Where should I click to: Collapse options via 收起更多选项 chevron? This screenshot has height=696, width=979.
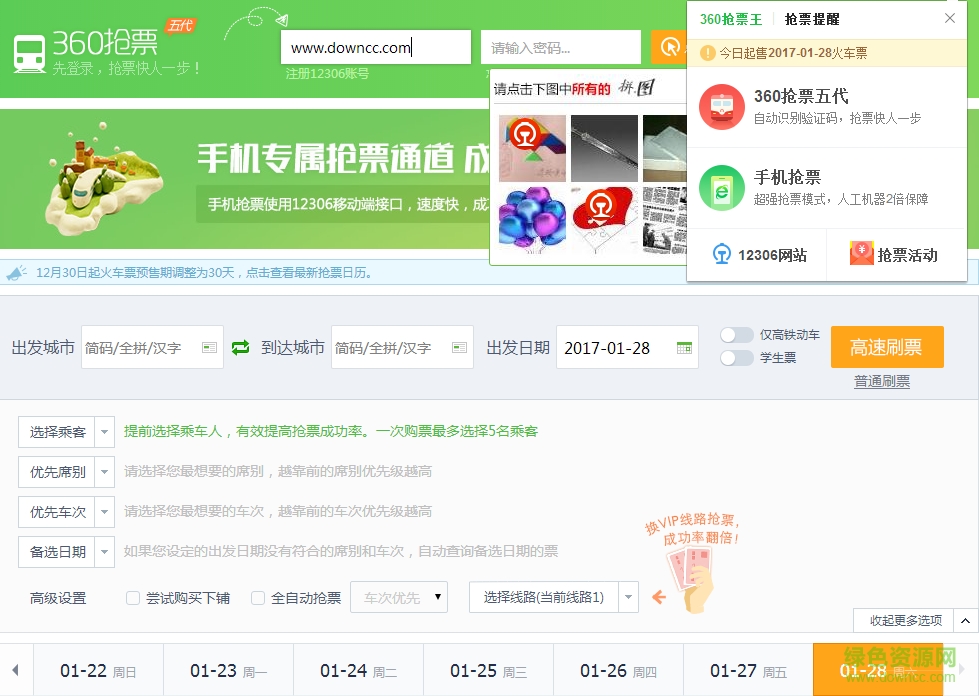pyautogui.click(x=964, y=620)
